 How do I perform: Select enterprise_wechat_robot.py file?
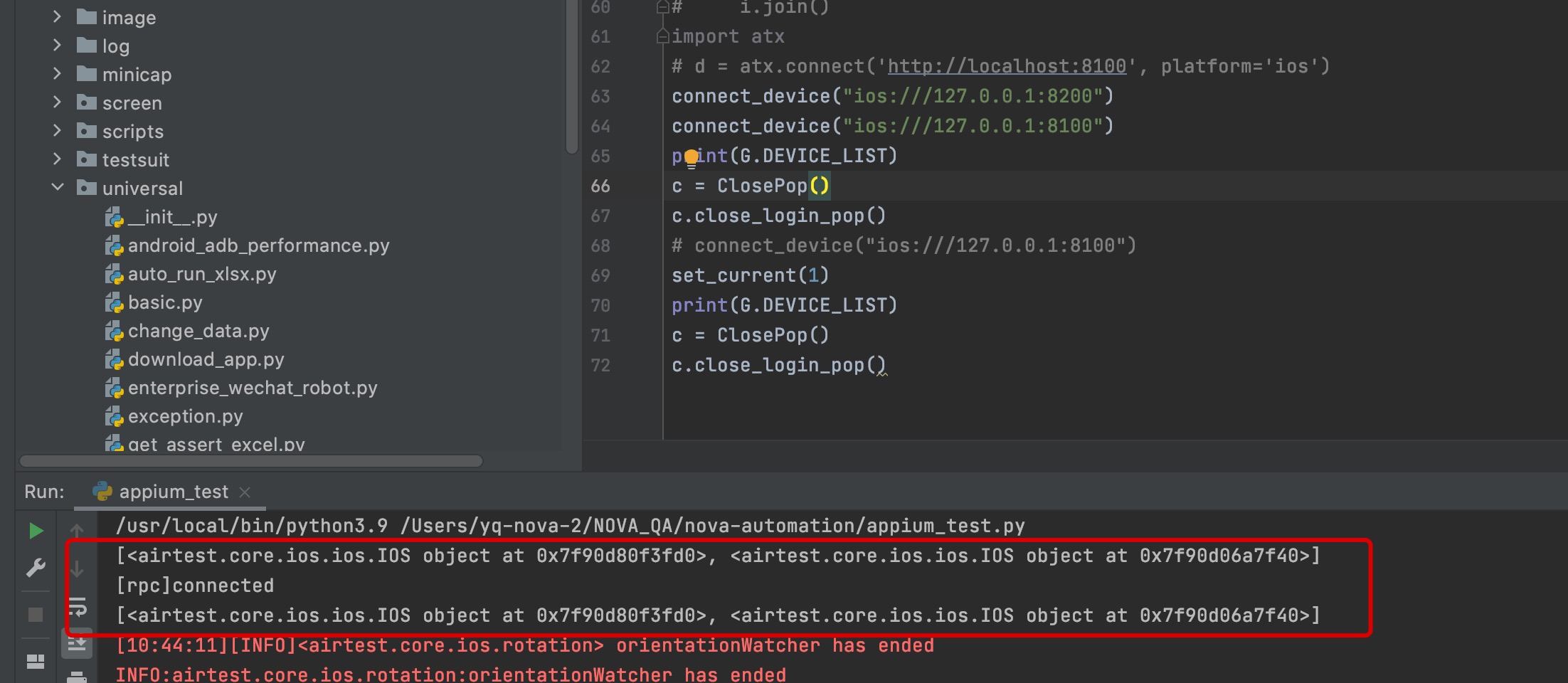[x=253, y=388]
